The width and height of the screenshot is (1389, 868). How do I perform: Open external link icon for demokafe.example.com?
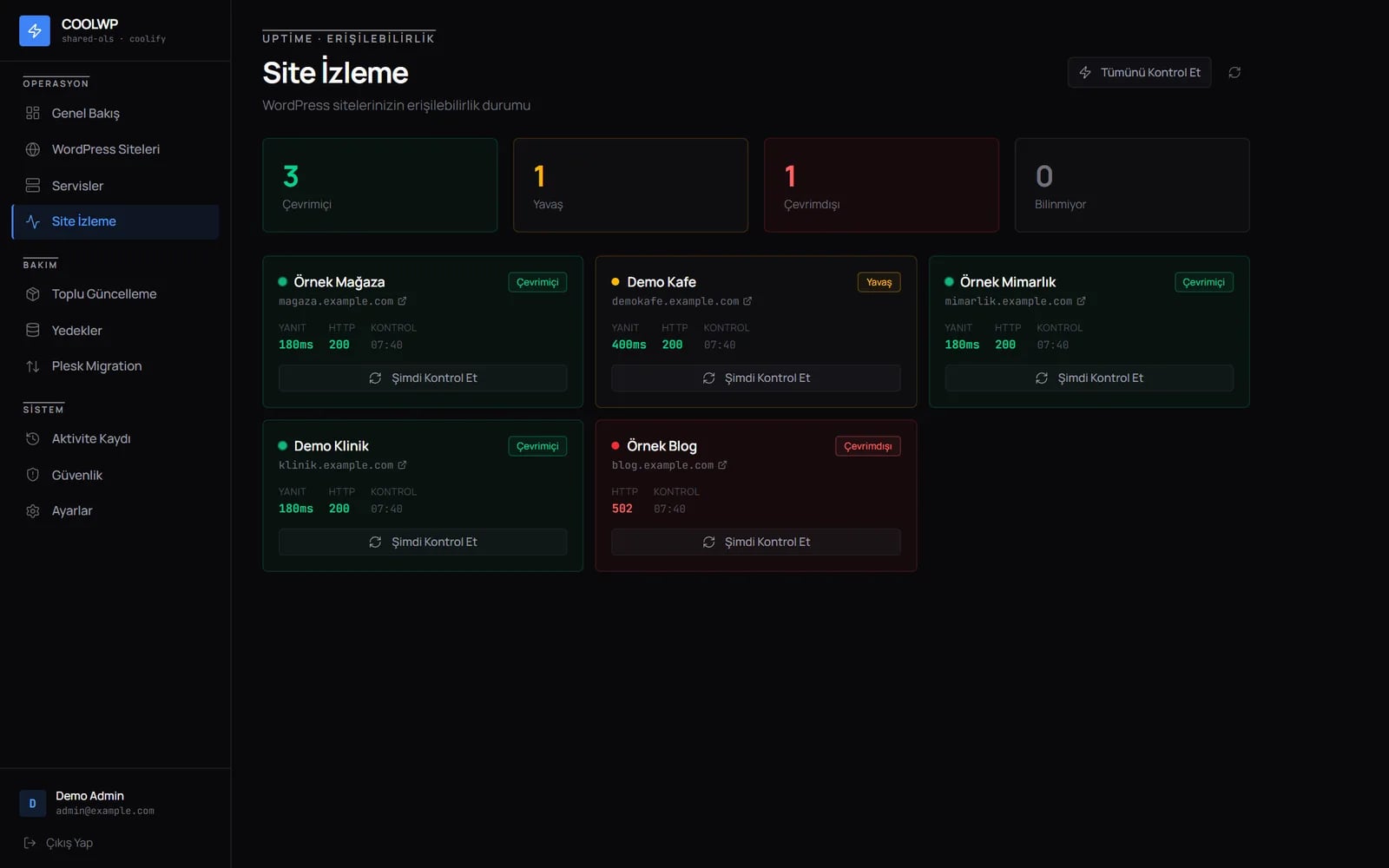click(x=747, y=301)
